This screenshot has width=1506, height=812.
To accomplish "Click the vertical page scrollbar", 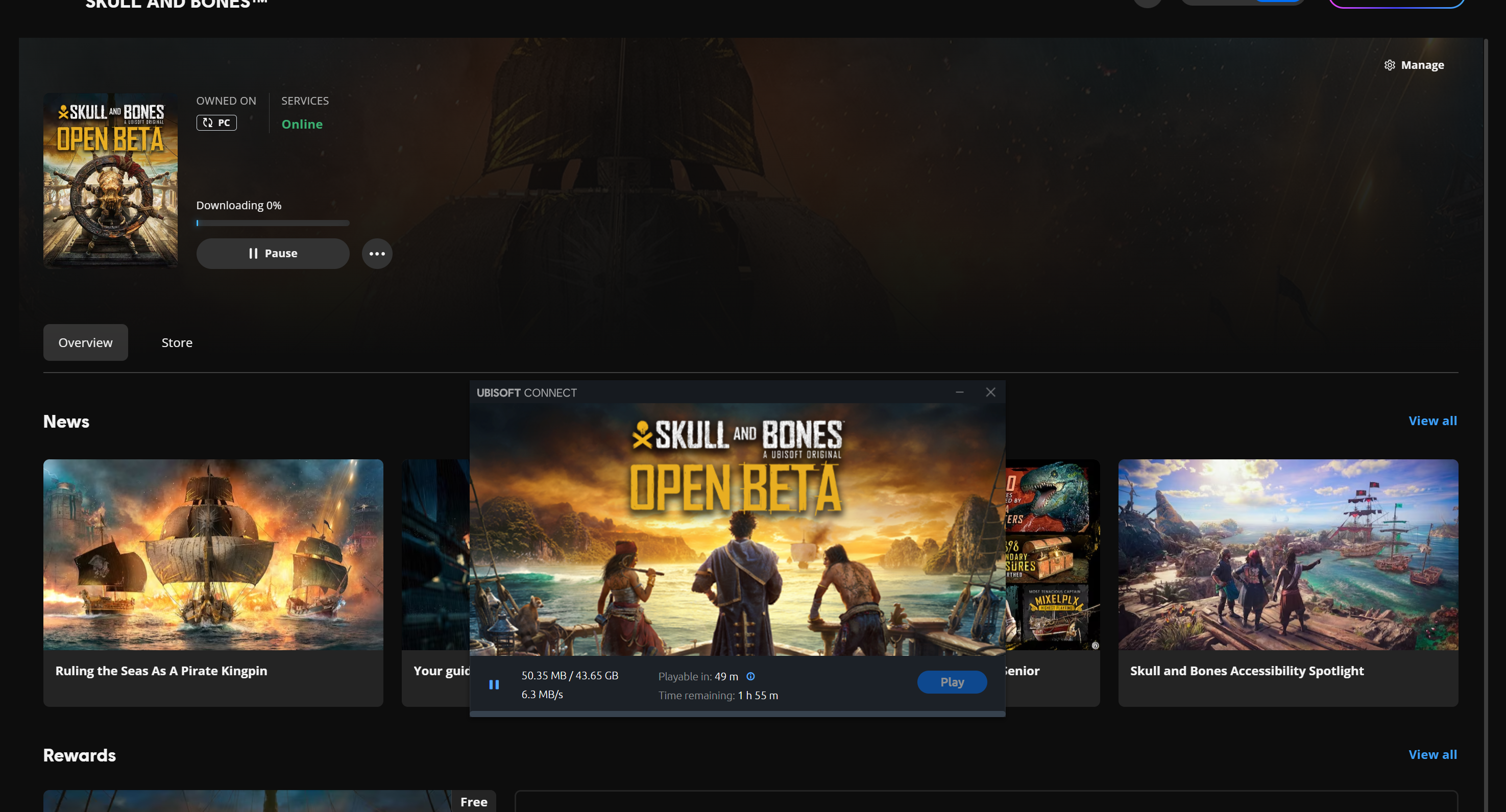I will click(x=1485, y=409).
